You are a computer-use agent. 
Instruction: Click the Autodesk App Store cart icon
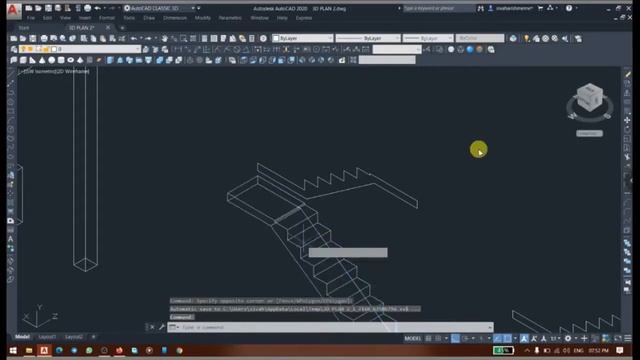click(x=540, y=8)
